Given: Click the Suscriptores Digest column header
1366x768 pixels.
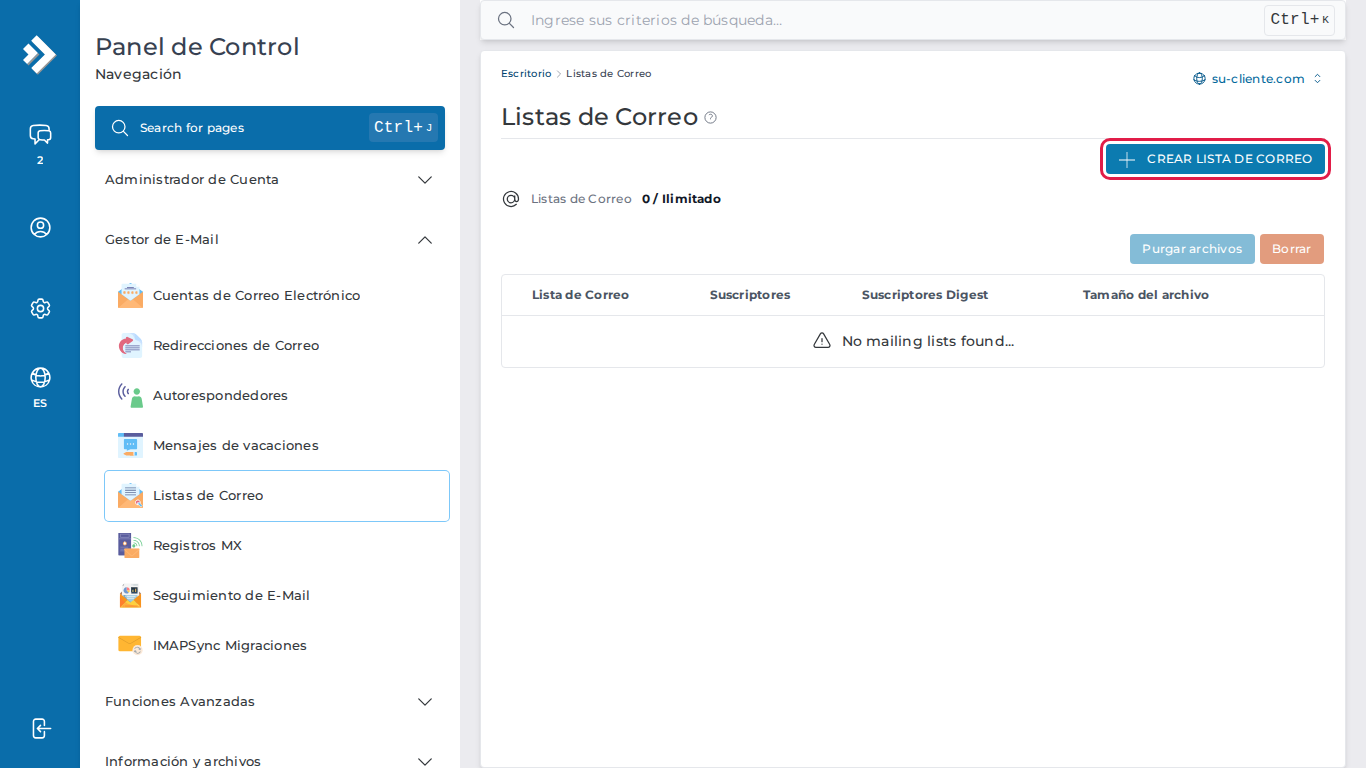Looking at the screenshot, I should tap(925, 295).
